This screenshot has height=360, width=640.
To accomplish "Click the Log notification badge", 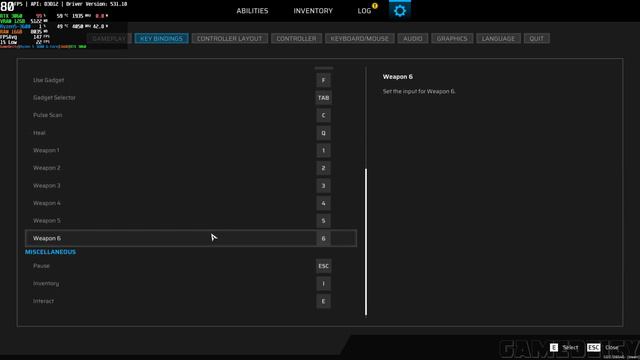I will 375,6.
